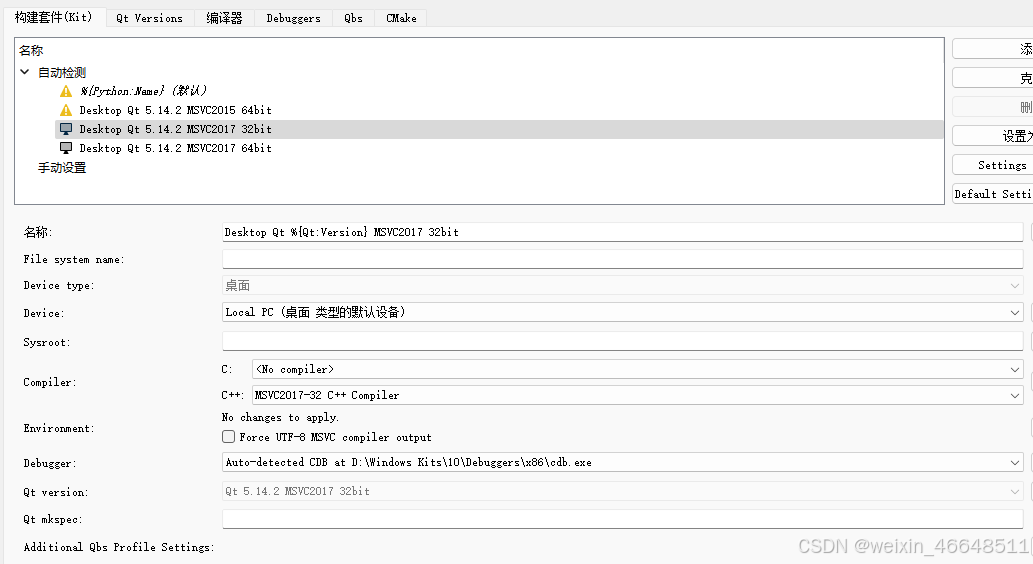Screen dimensions: 1033x564
Task: Open the Debugger dropdown
Action: coord(621,462)
